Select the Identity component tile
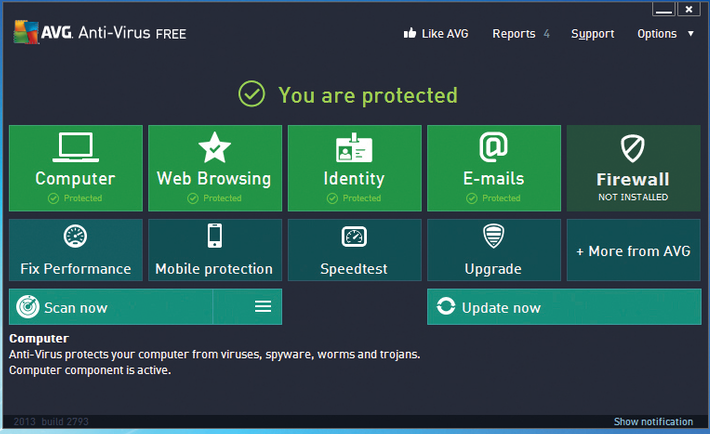The height and width of the screenshot is (434, 710). [x=354, y=168]
